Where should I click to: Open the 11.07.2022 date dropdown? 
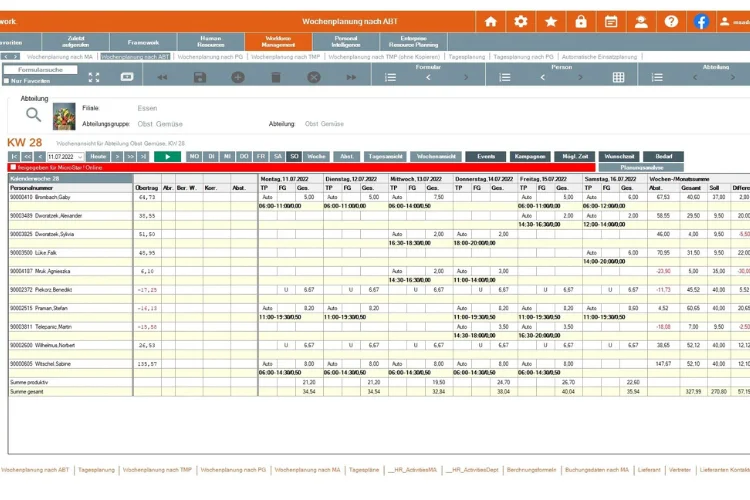tap(79, 157)
